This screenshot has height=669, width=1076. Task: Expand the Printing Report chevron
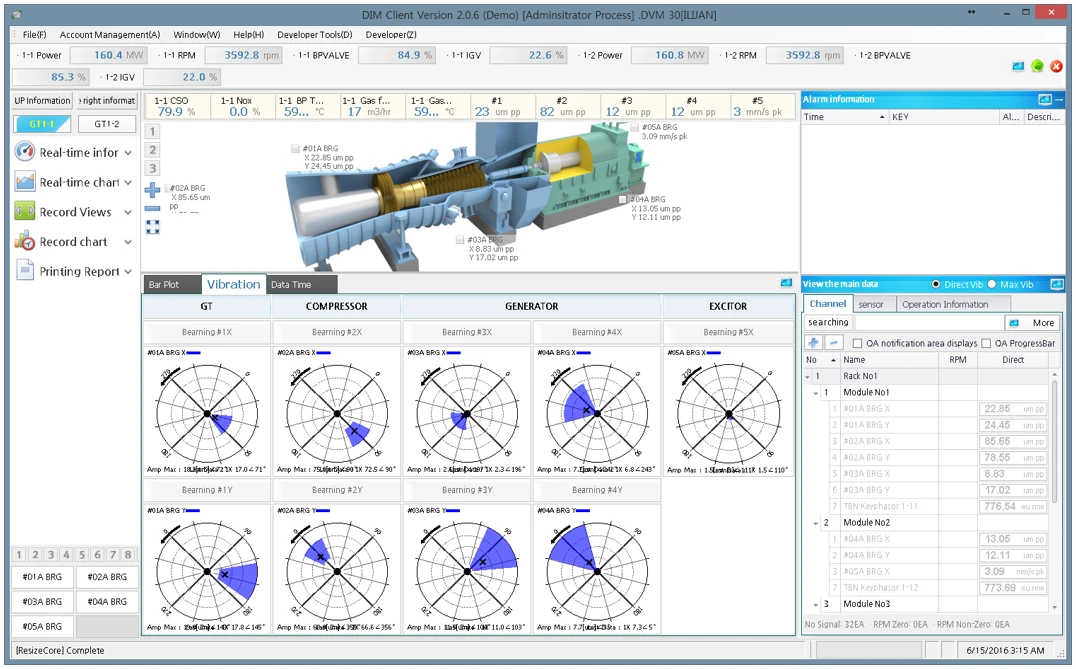(128, 272)
